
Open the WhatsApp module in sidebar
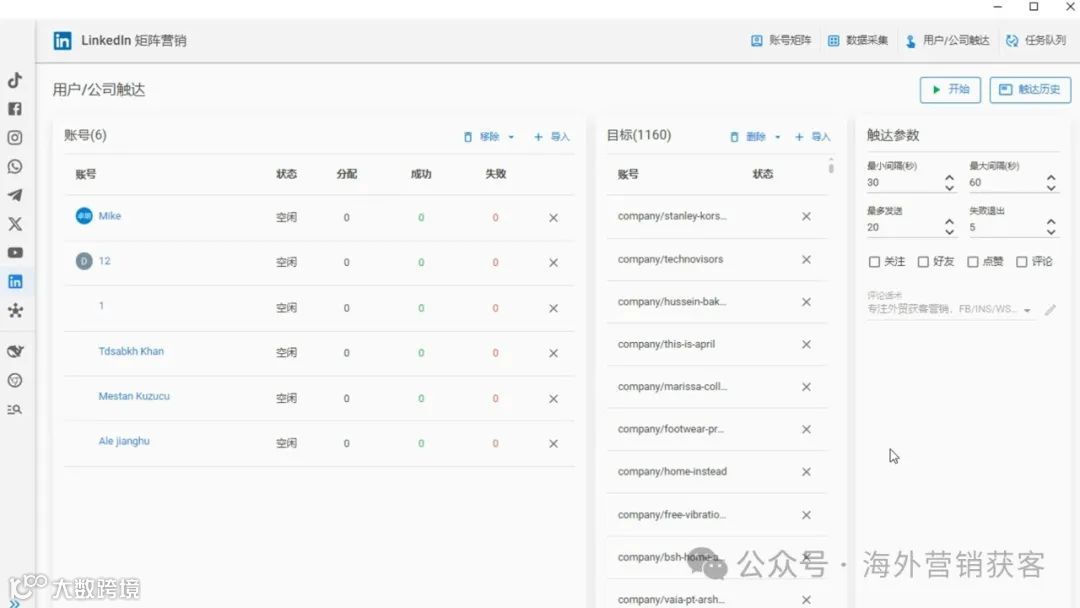(15, 167)
